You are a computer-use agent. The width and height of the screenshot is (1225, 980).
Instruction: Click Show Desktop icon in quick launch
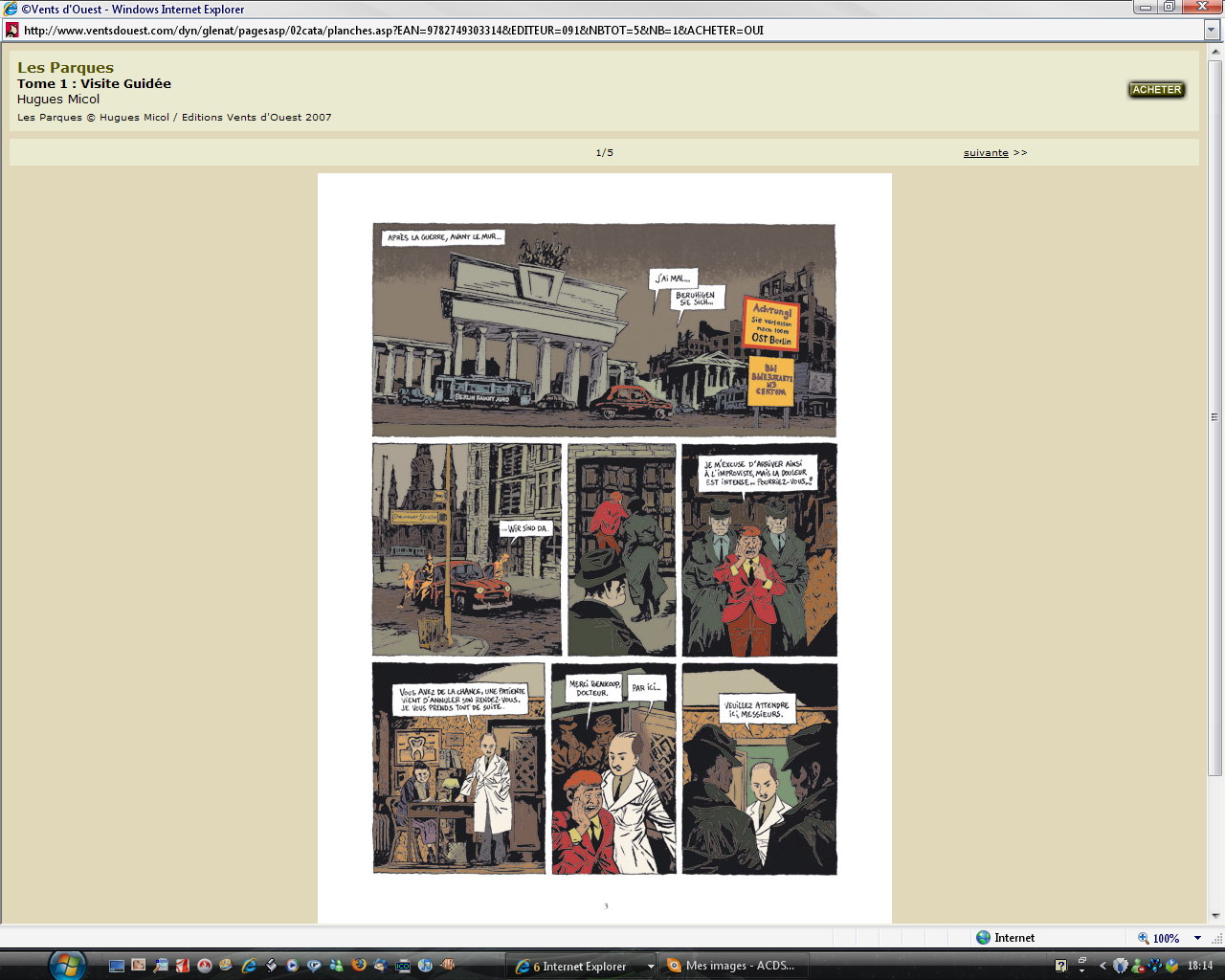coord(116,966)
